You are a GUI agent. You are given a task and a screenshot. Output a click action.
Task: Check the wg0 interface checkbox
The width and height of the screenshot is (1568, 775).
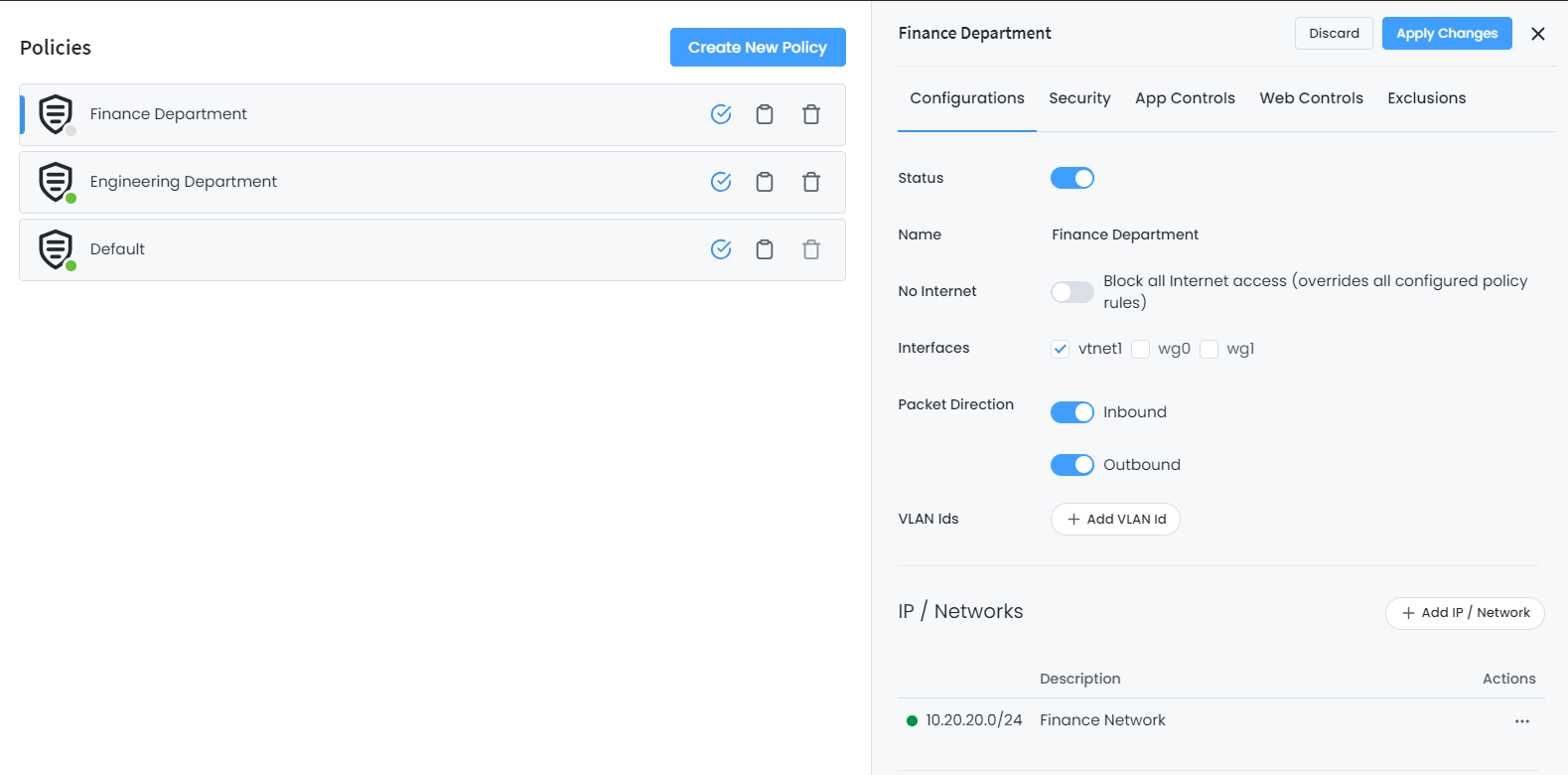click(1141, 349)
